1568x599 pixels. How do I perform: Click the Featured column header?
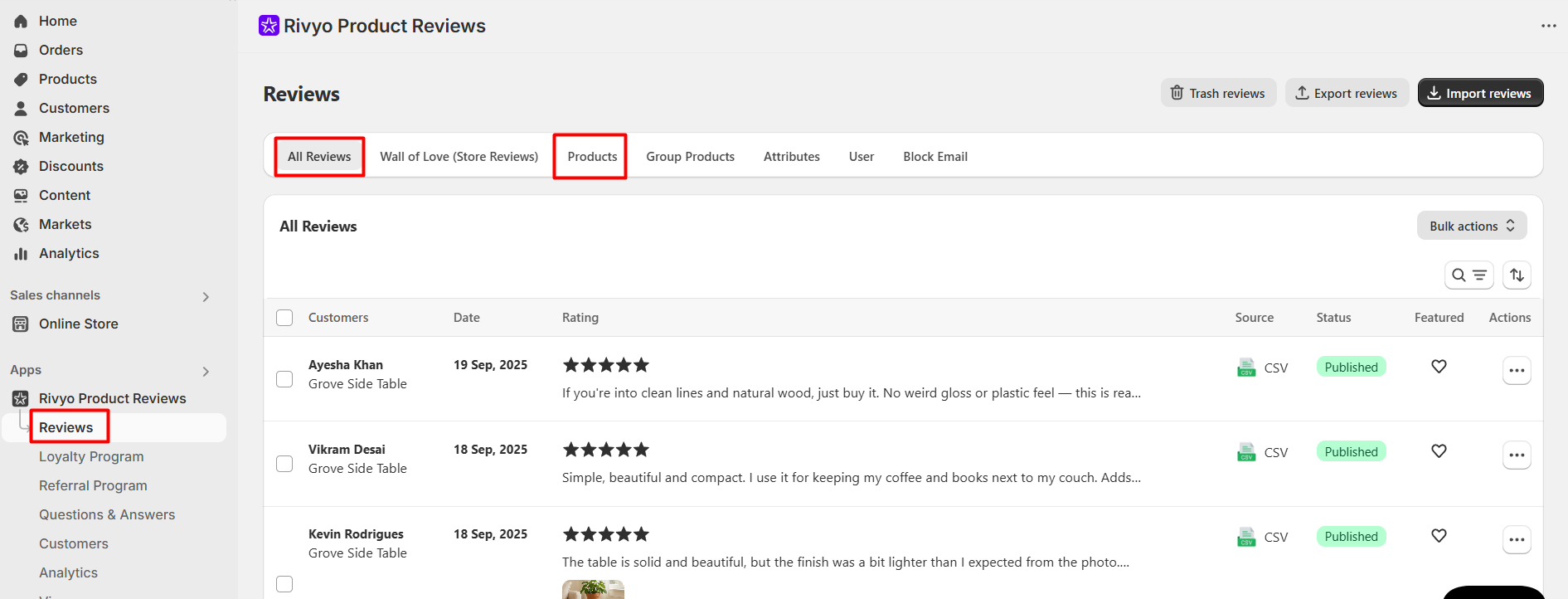coord(1439,318)
